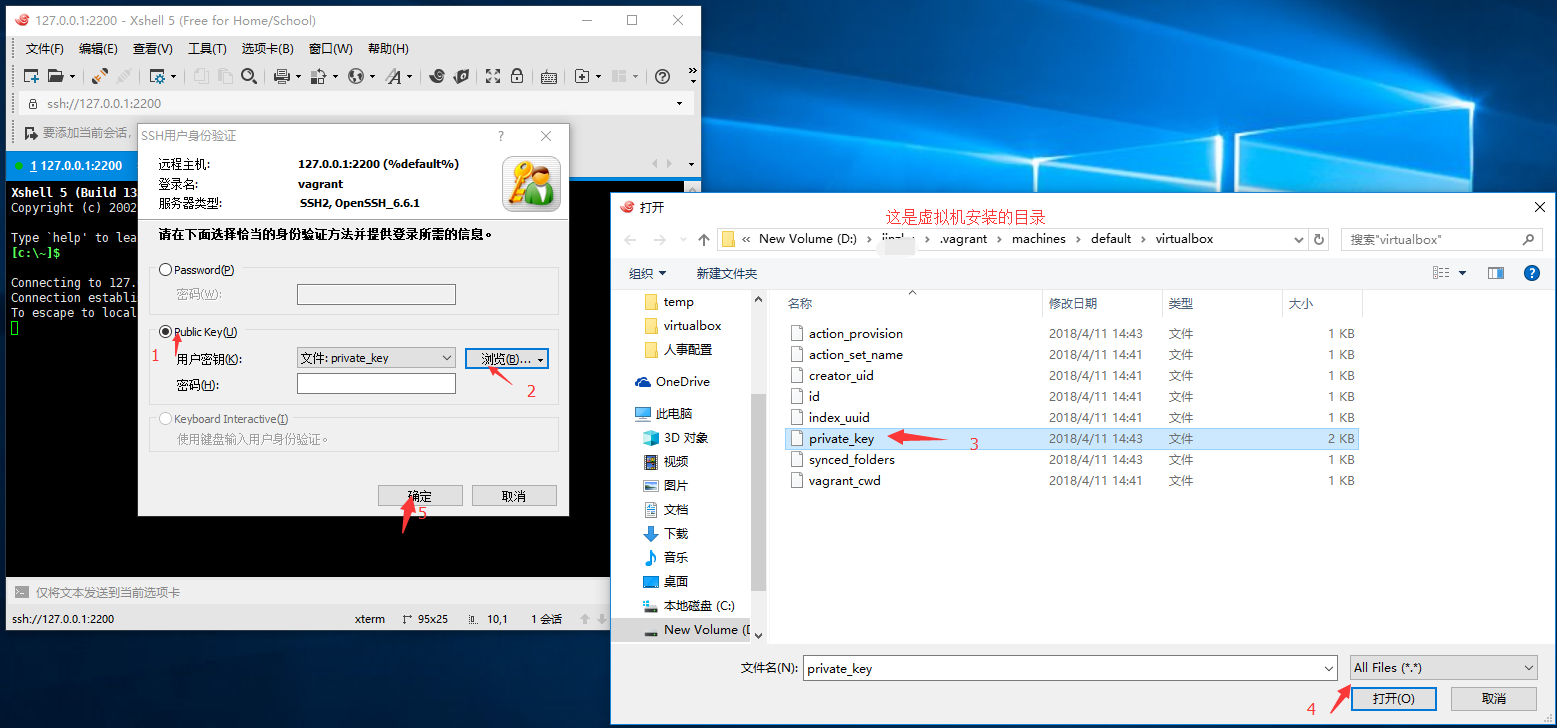Click the lock screen padlock icon in Xshell toolbar
Image resolution: width=1557 pixels, height=728 pixels.
pos(517,76)
